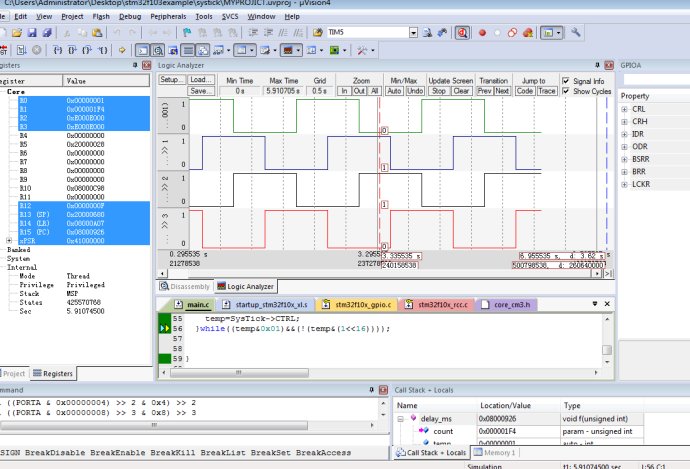The height and width of the screenshot is (469, 690).
Task: Click the Configuration wrench icon
Action: tap(576, 32)
